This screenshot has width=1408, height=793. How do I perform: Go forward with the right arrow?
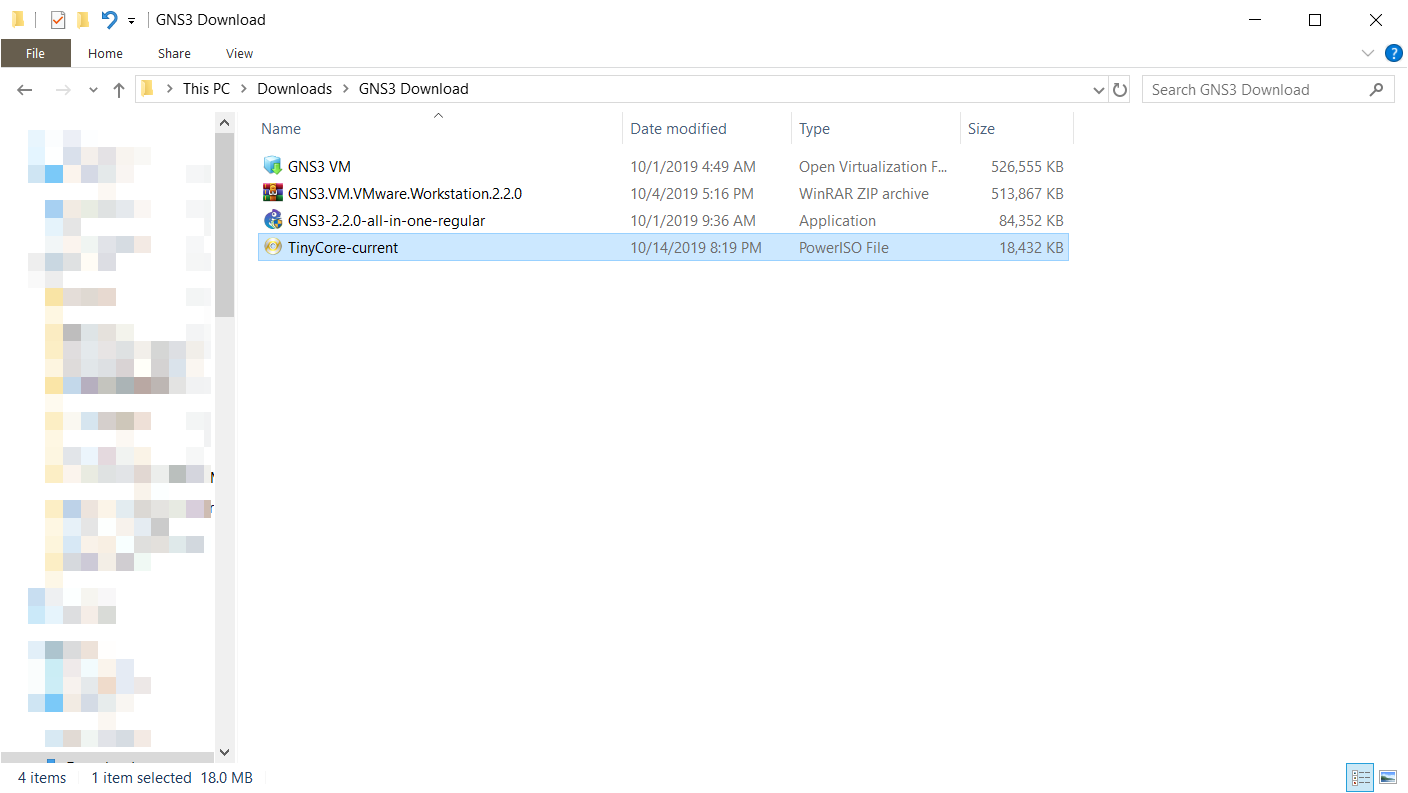click(63, 90)
